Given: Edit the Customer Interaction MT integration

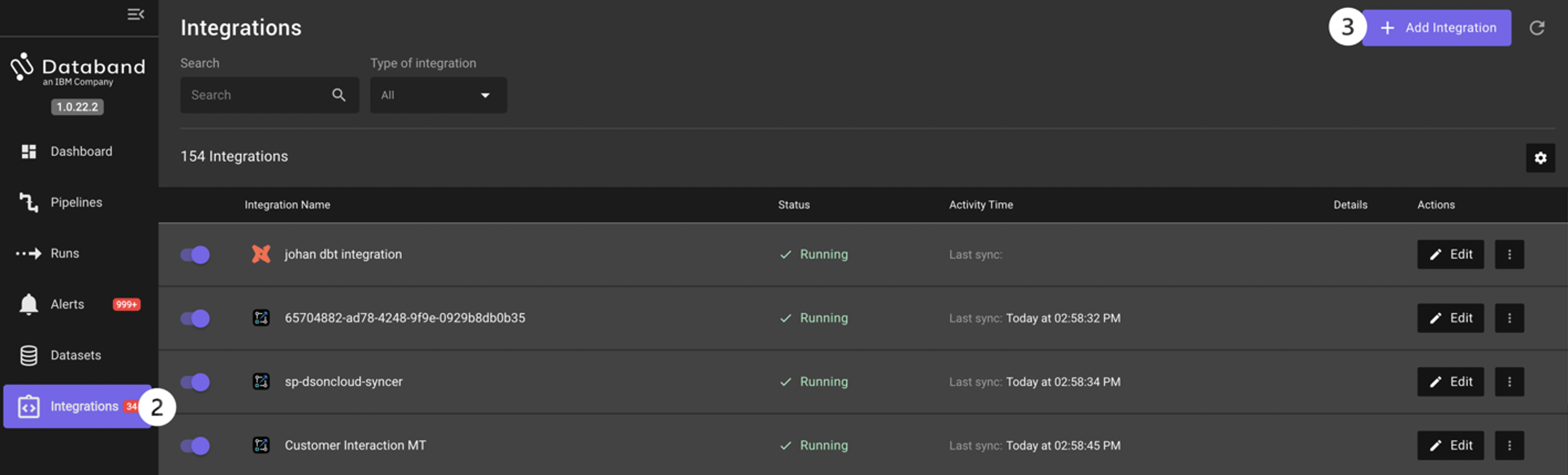Looking at the screenshot, I should 1450,446.
